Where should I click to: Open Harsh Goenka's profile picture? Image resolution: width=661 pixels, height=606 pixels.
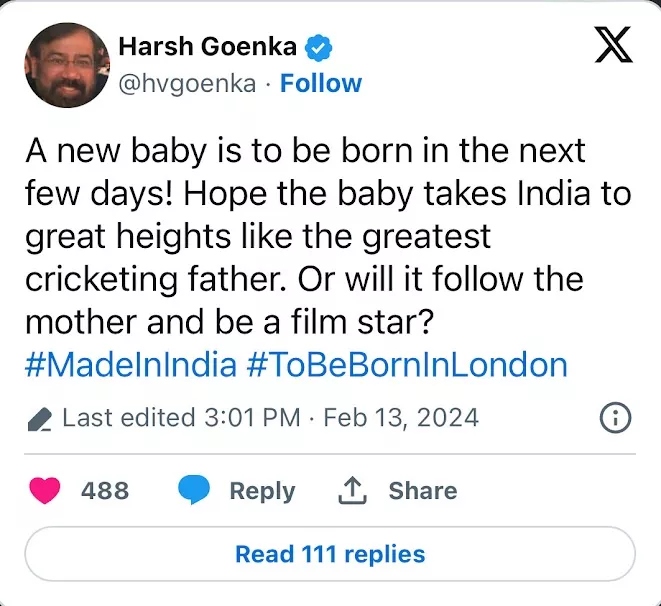[66, 65]
